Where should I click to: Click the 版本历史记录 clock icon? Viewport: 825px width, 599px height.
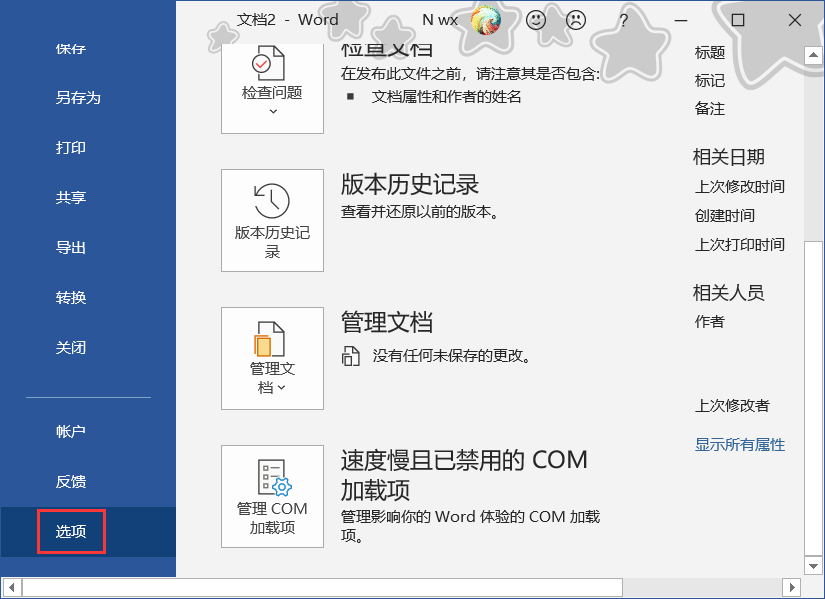[x=271, y=200]
